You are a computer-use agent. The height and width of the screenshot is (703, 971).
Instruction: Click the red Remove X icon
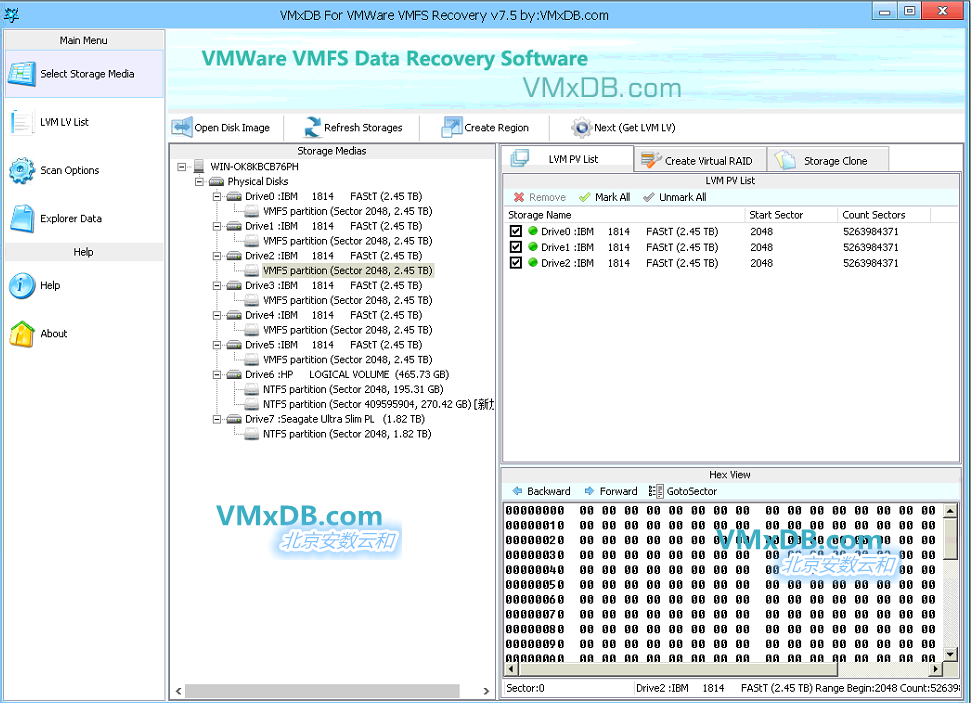(519, 197)
